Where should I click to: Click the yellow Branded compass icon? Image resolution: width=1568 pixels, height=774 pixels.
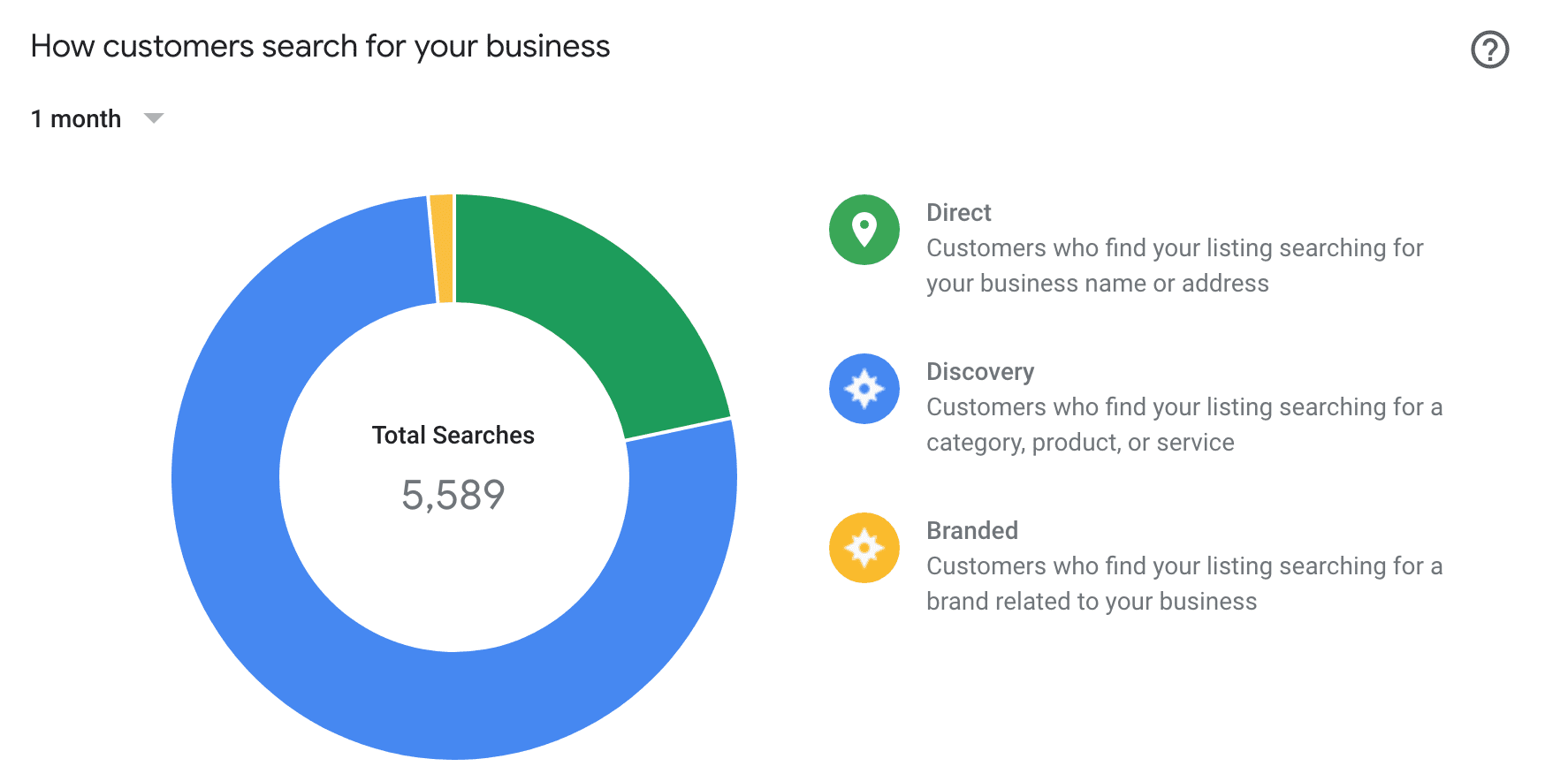[864, 548]
